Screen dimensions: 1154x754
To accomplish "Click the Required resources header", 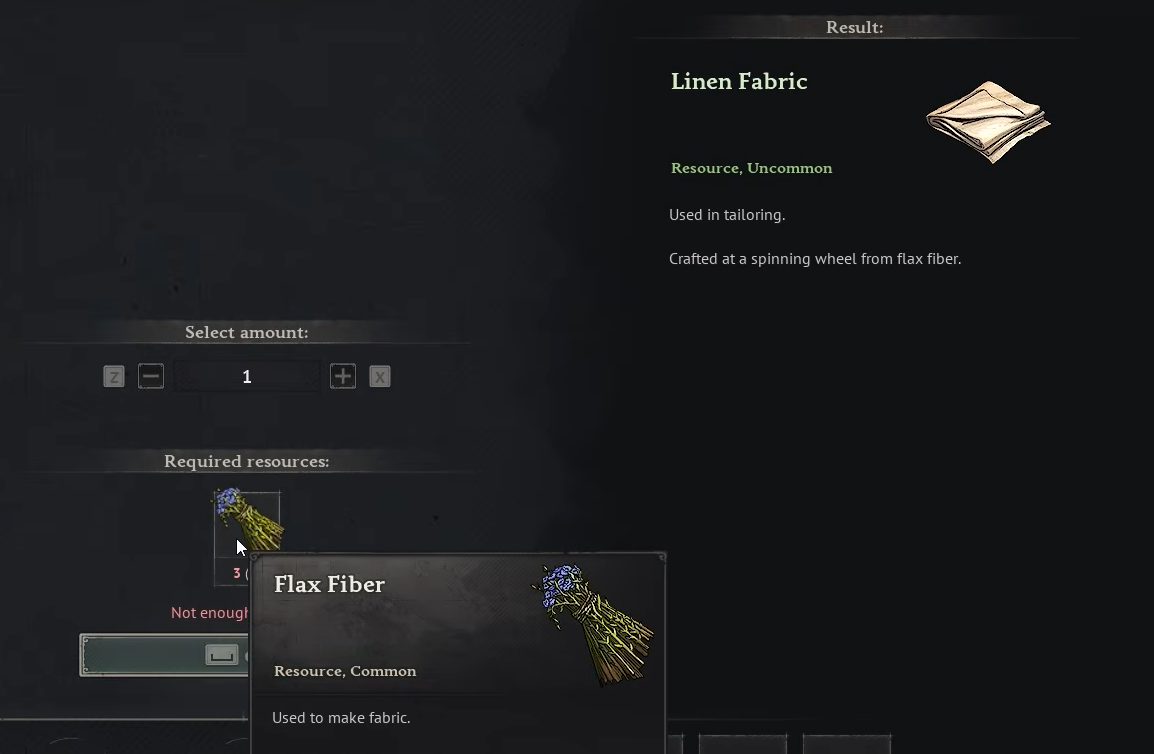I will (x=247, y=461).
